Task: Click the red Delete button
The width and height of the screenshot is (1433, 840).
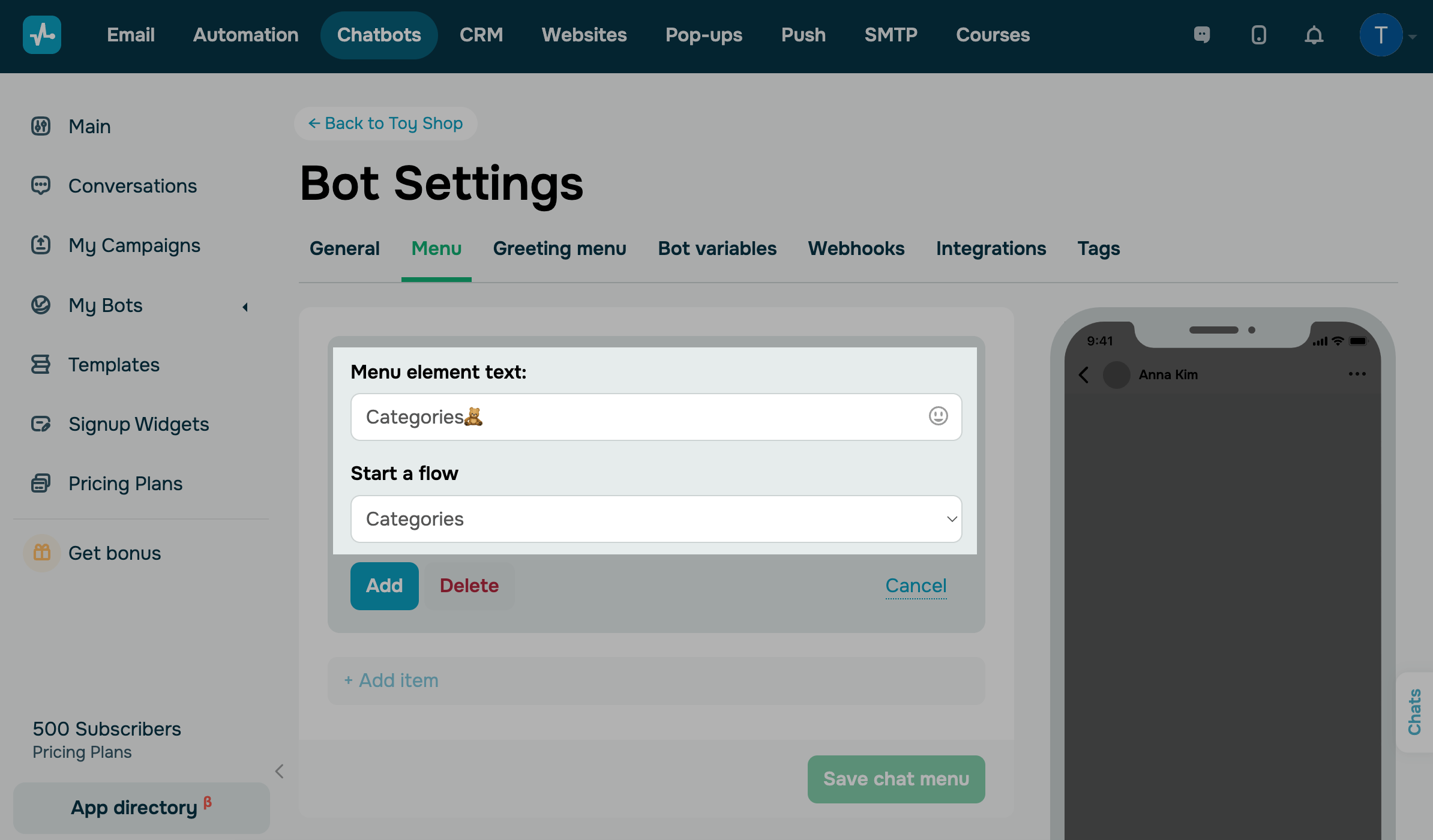Action: 469,586
